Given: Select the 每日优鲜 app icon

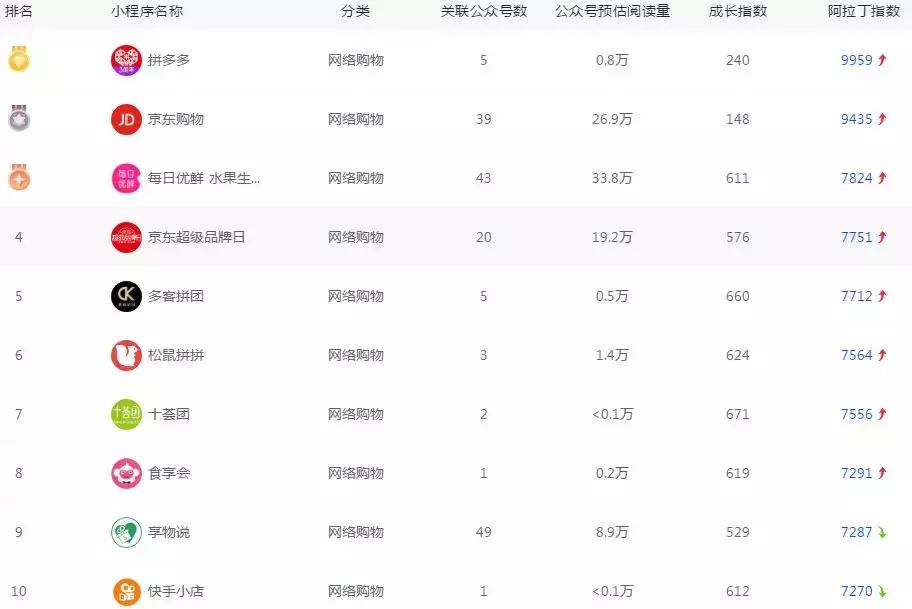Looking at the screenshot, I should point(126,178).
